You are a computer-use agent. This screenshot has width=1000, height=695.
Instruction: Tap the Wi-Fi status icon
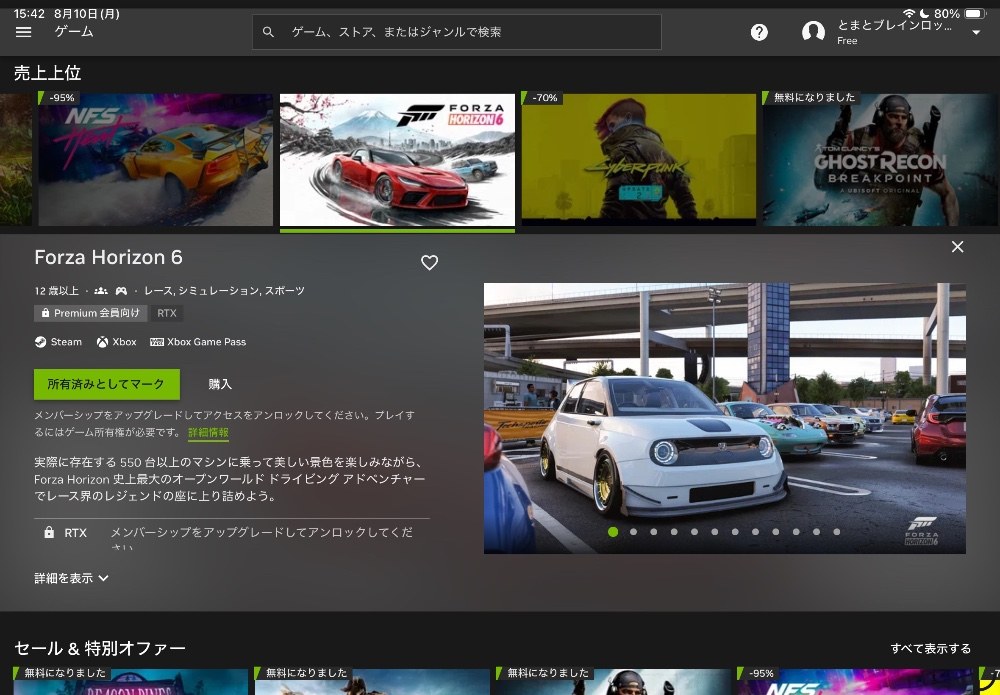[909, 13]
